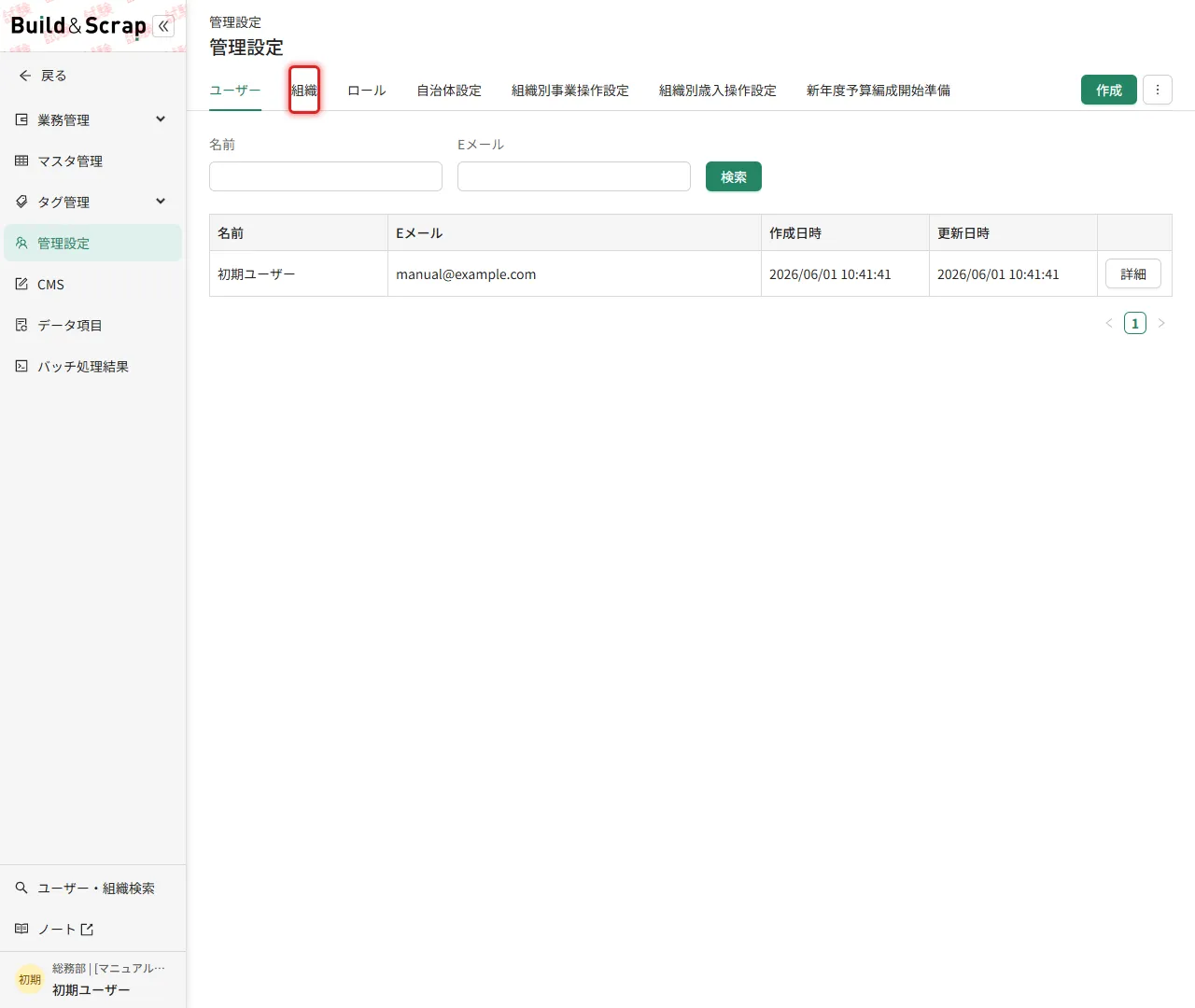Open the 組織別事業操作設定 tab
Image resolution: width=1195 pixels, height=1008 pixels.
pos(570,91)
